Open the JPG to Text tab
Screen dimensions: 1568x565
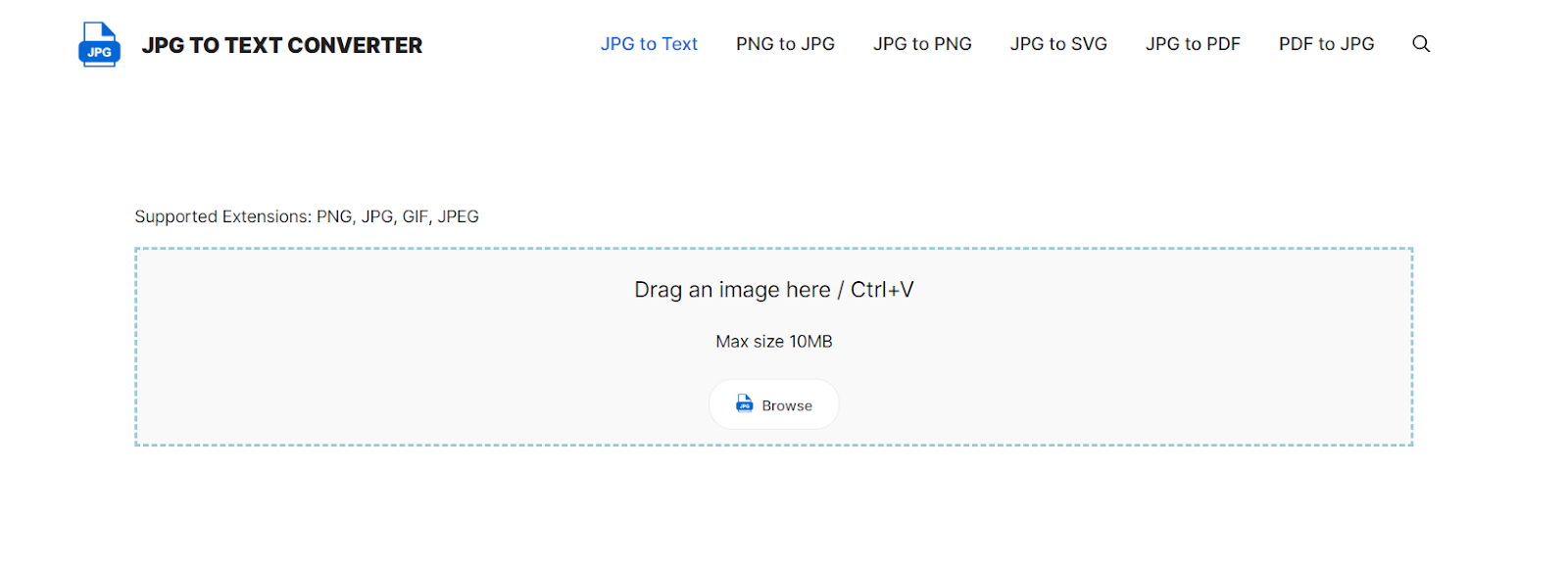649,44
